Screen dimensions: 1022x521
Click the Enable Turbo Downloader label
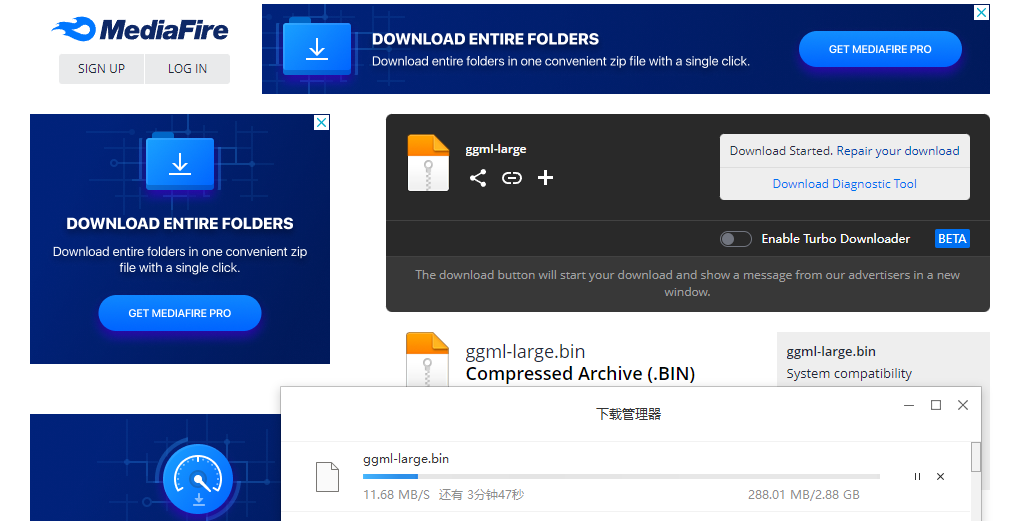pyautogui.click(x=836, y=239)
